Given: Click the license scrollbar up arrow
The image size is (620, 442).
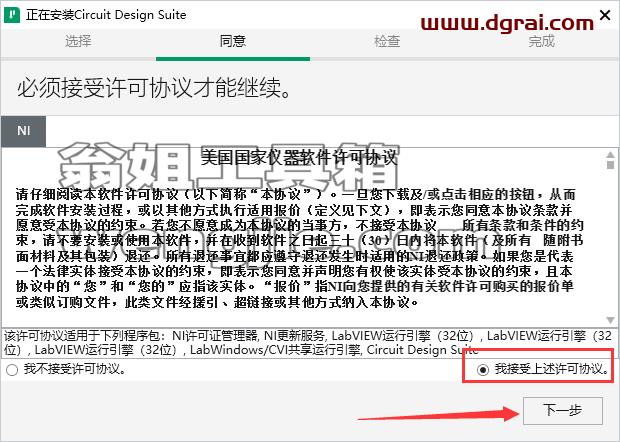Looking at the screenshot, I should [610, 155].
